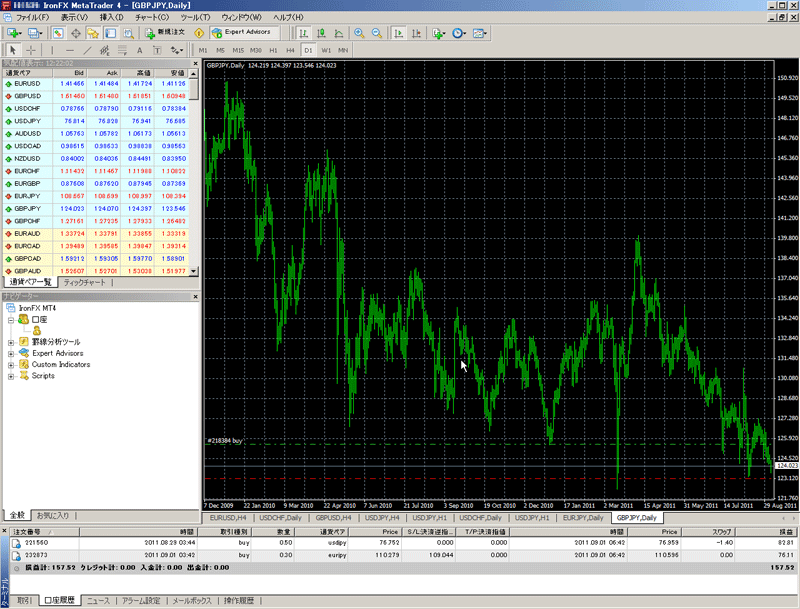Open the お気に入り tab in Navigator
Image resolution: width=800 pixels, height=609 pixels.
pyautogui.click(x=53, y=515)
